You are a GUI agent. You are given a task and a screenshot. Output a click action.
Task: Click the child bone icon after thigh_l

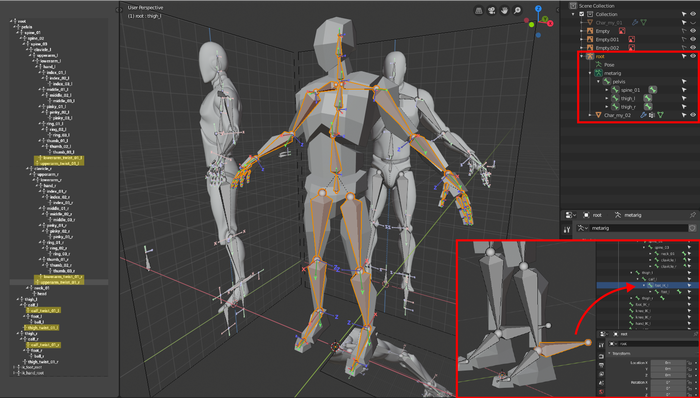click(647, 98)
